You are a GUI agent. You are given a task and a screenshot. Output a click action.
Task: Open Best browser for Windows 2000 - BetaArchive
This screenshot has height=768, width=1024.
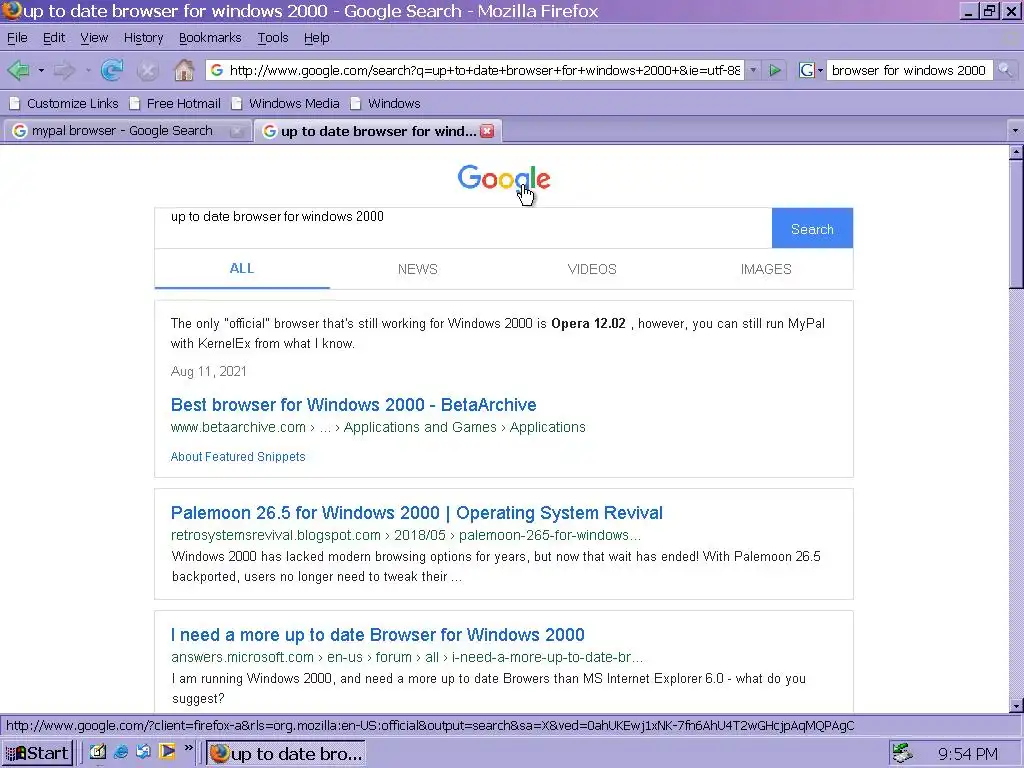click(x=353, y=405)
